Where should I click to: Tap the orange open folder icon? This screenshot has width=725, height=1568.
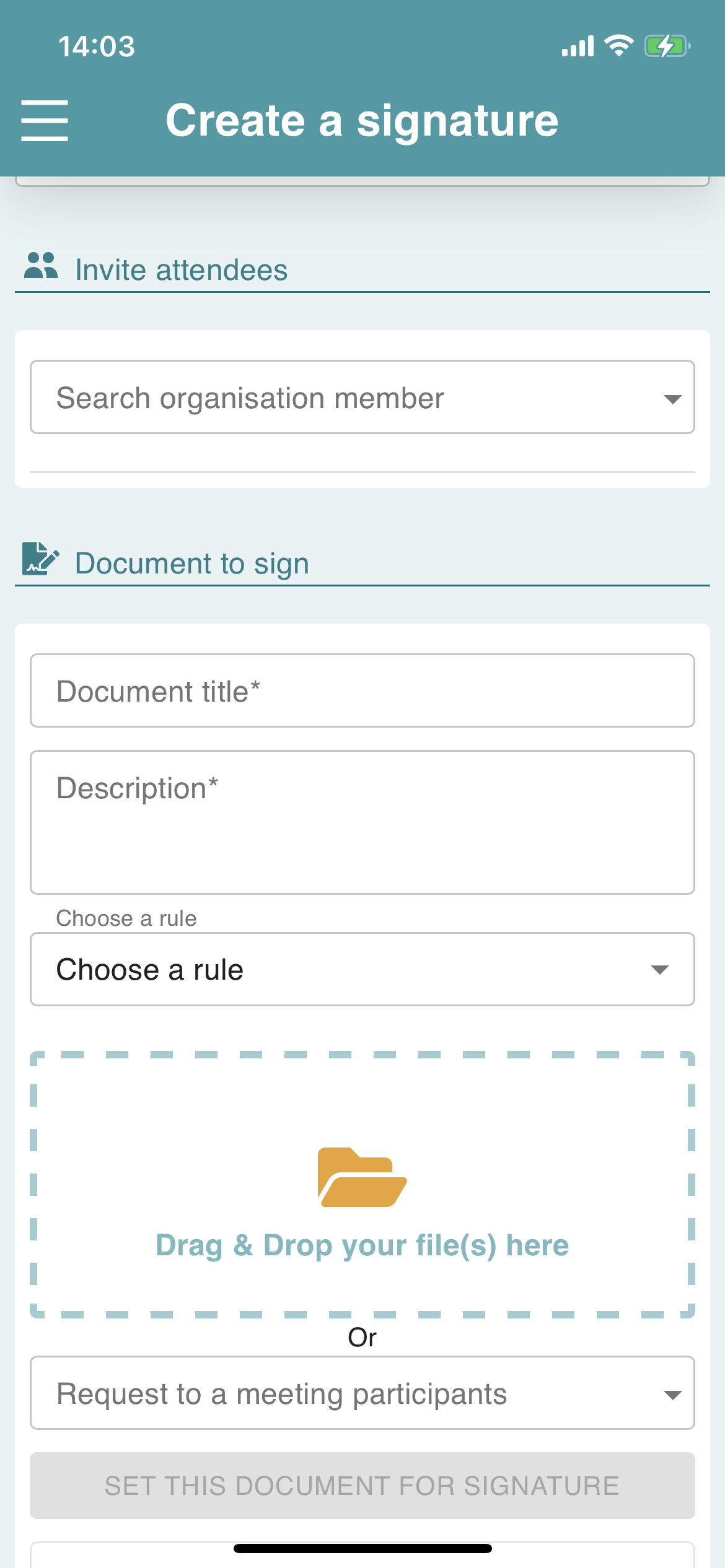point(362,1177)
